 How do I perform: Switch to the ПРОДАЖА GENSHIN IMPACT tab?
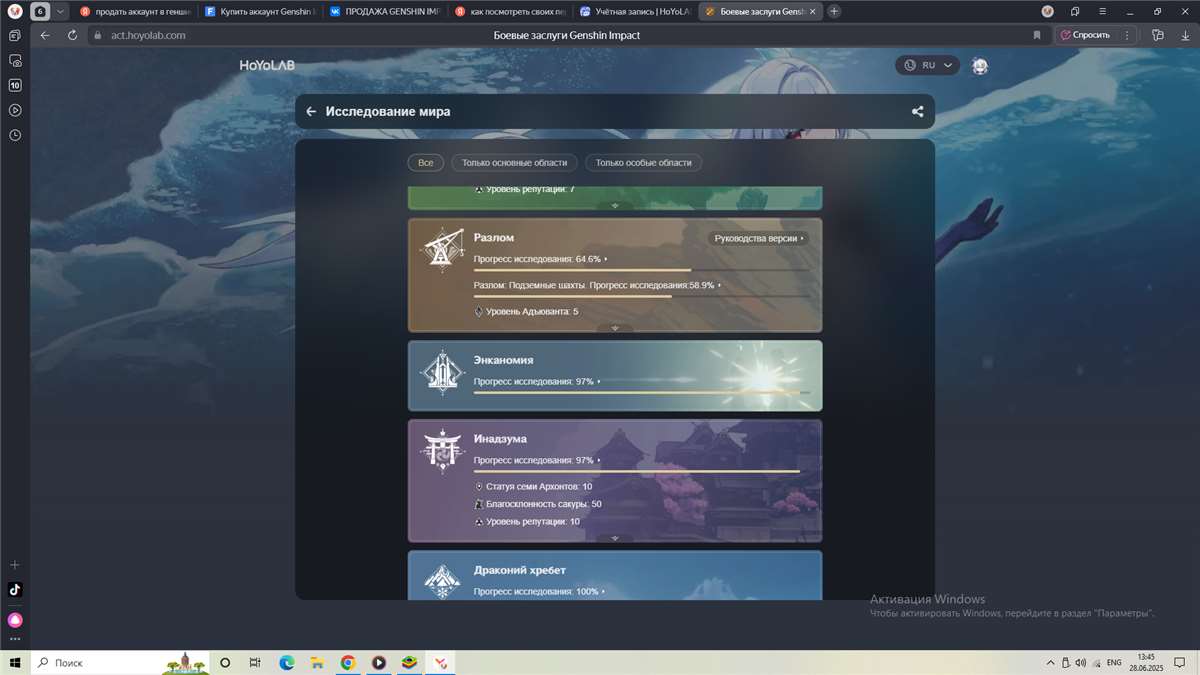pos(385,11)
